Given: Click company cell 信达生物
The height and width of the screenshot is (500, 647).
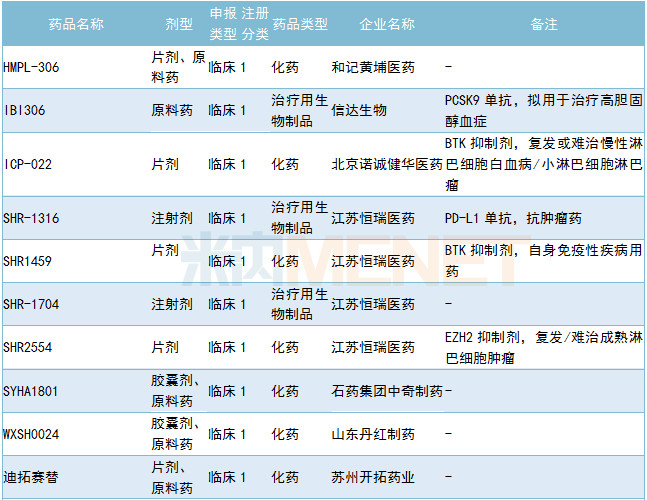Looking at the screenshot, I should [359, 111].
